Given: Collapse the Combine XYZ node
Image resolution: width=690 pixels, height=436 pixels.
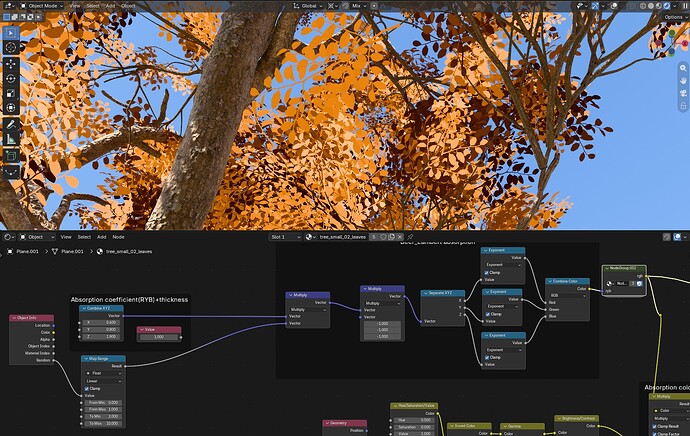Looking at the screenshot, I should click(x=84, y=308).
